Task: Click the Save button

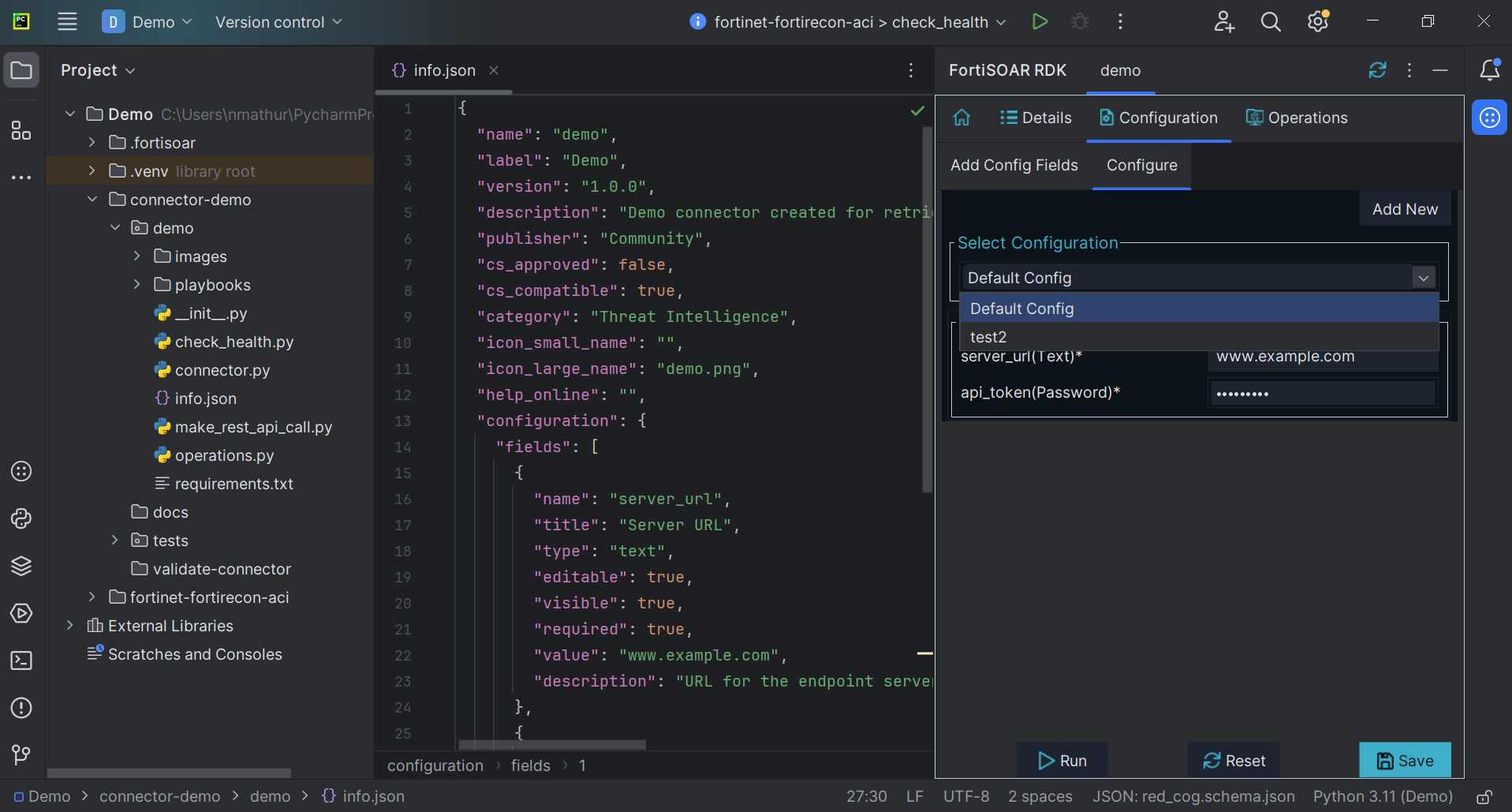Action: (1405, 761)
